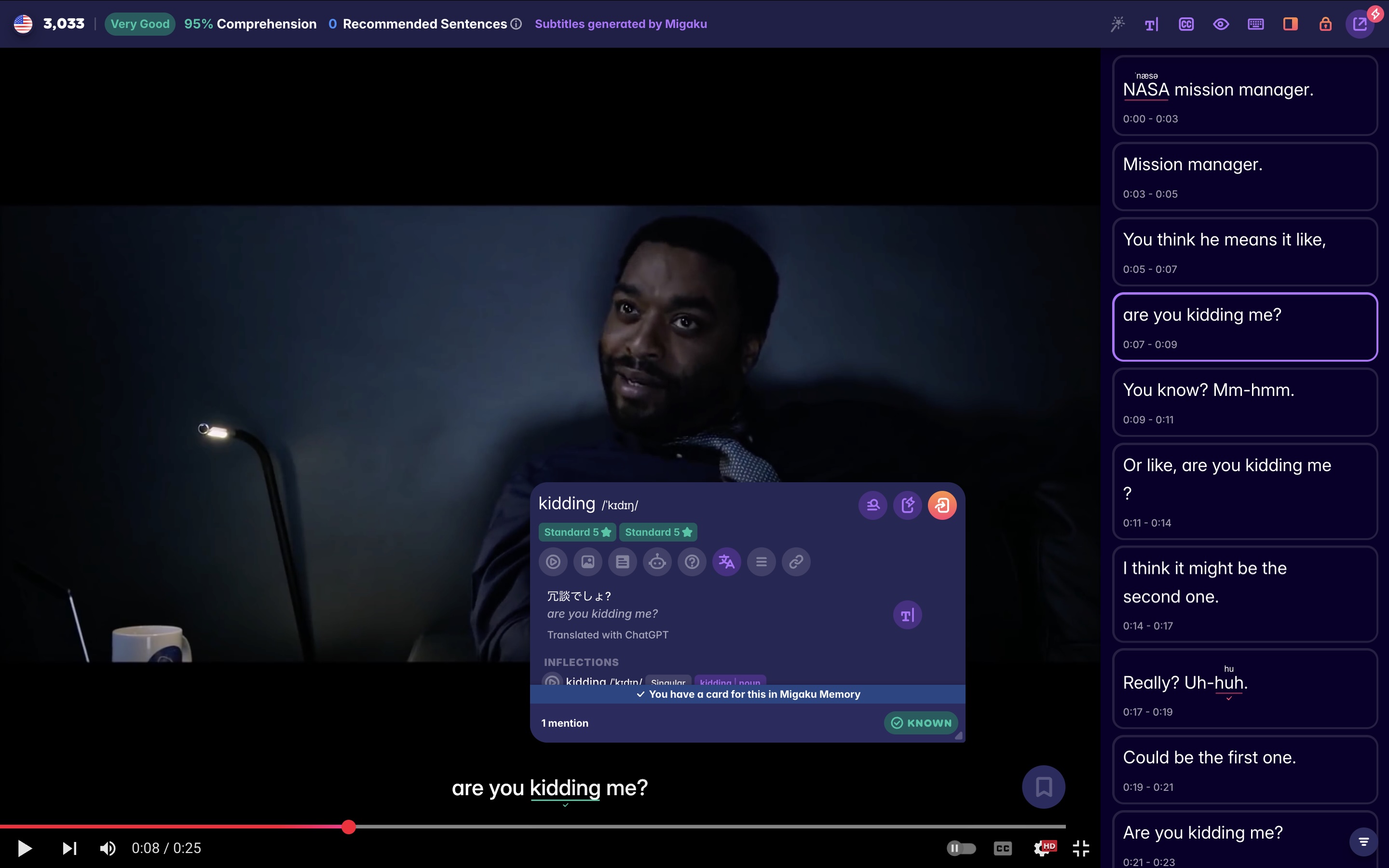Toggle the orange sidebar panel icon

pos(1290,24)
